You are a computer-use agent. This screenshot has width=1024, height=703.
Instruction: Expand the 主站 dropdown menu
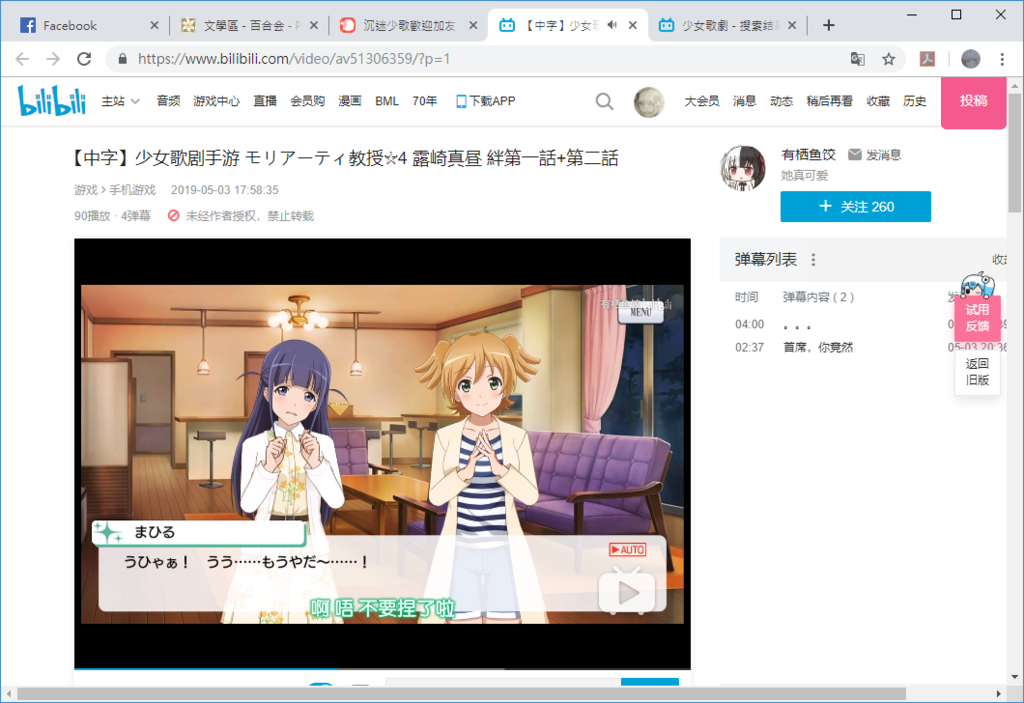(x=121, y=101)
